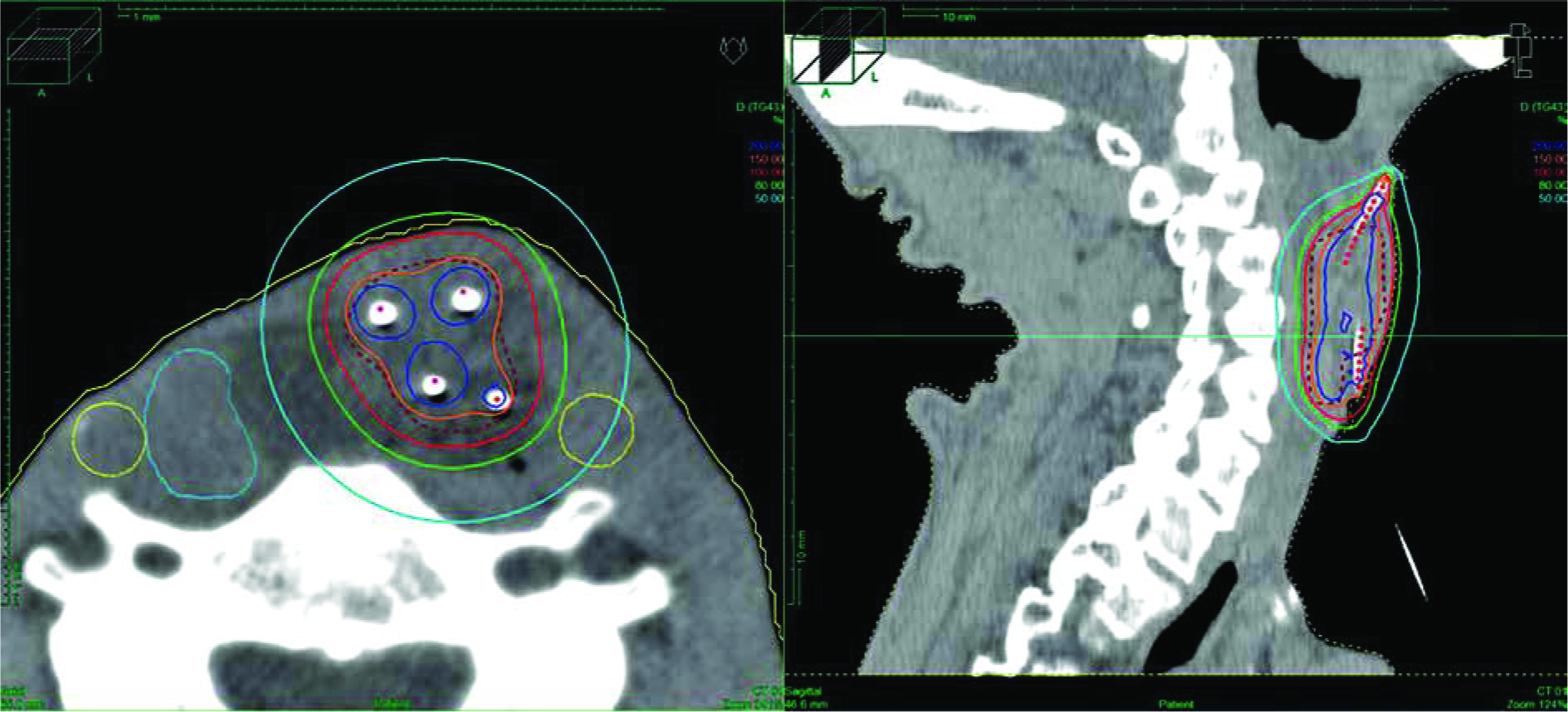This screenshot has width=1568, height=712.
Task: Click the head-shaped patient orientation icon in axial view
Action: coord(732,51)
